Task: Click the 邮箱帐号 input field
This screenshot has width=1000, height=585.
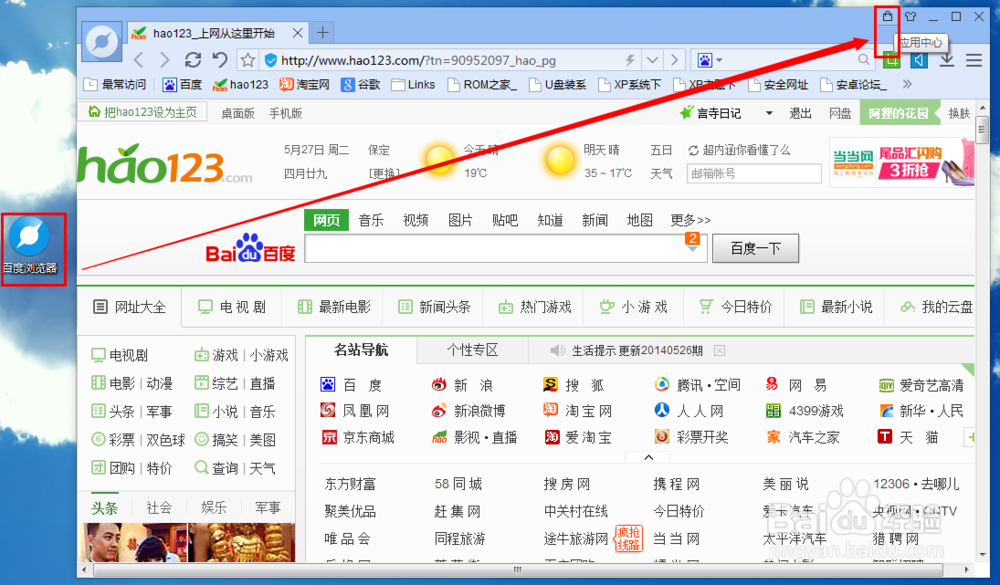Action: [x=754, y=173]
